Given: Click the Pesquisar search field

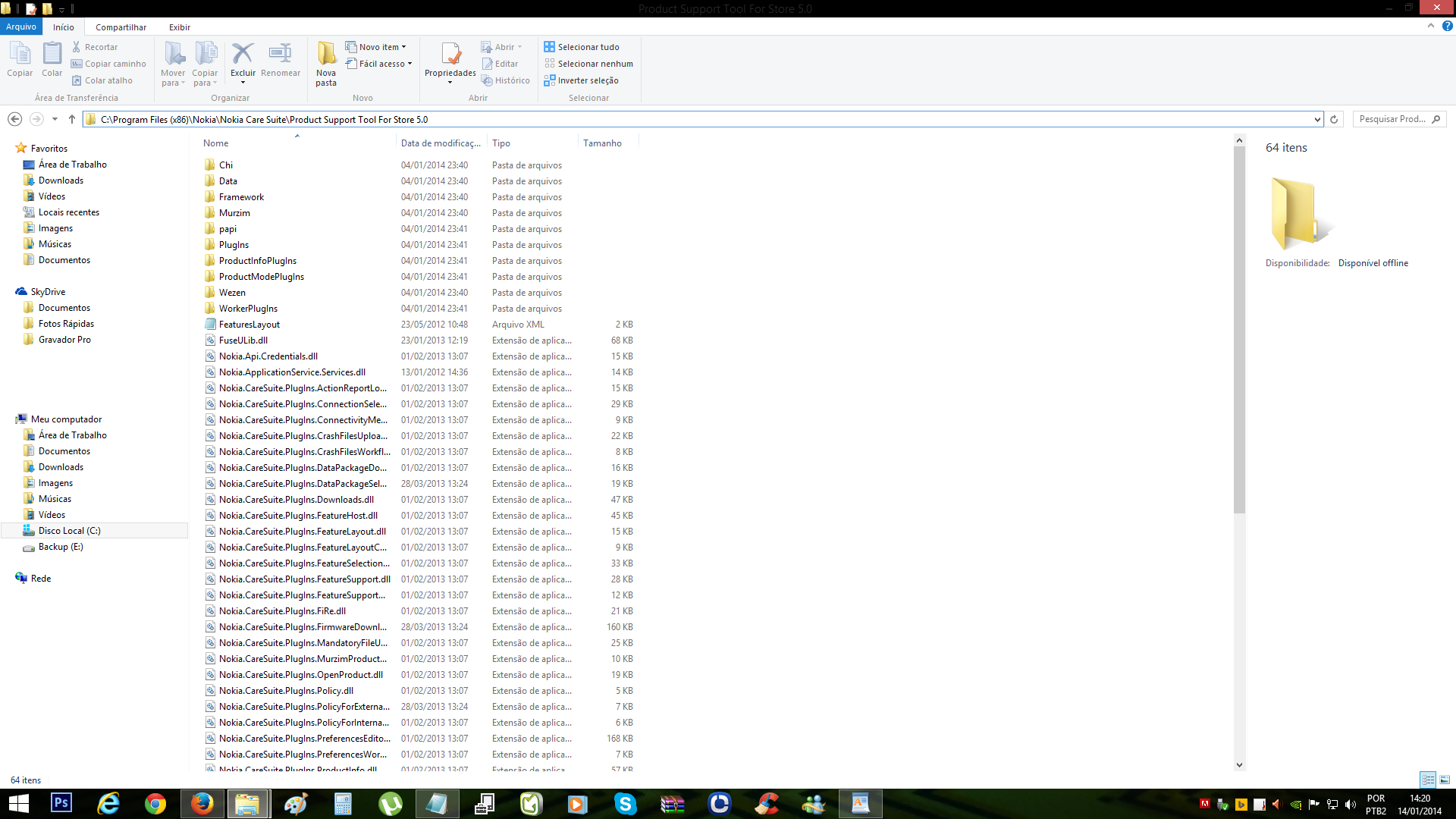Looking at the screenshot, I should 1392,119.
